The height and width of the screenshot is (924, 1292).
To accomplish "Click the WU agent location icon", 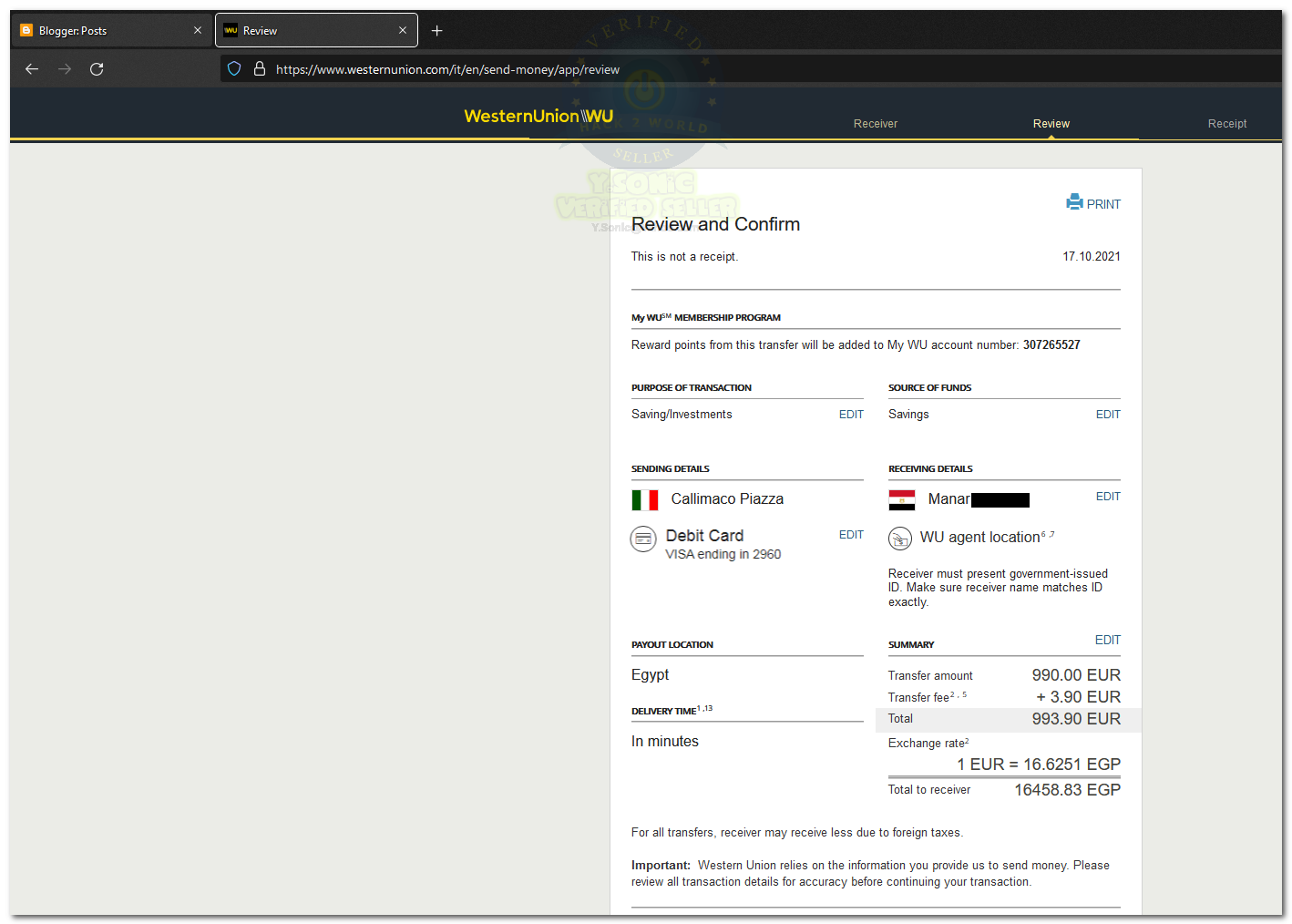I will tap(900, 539).
